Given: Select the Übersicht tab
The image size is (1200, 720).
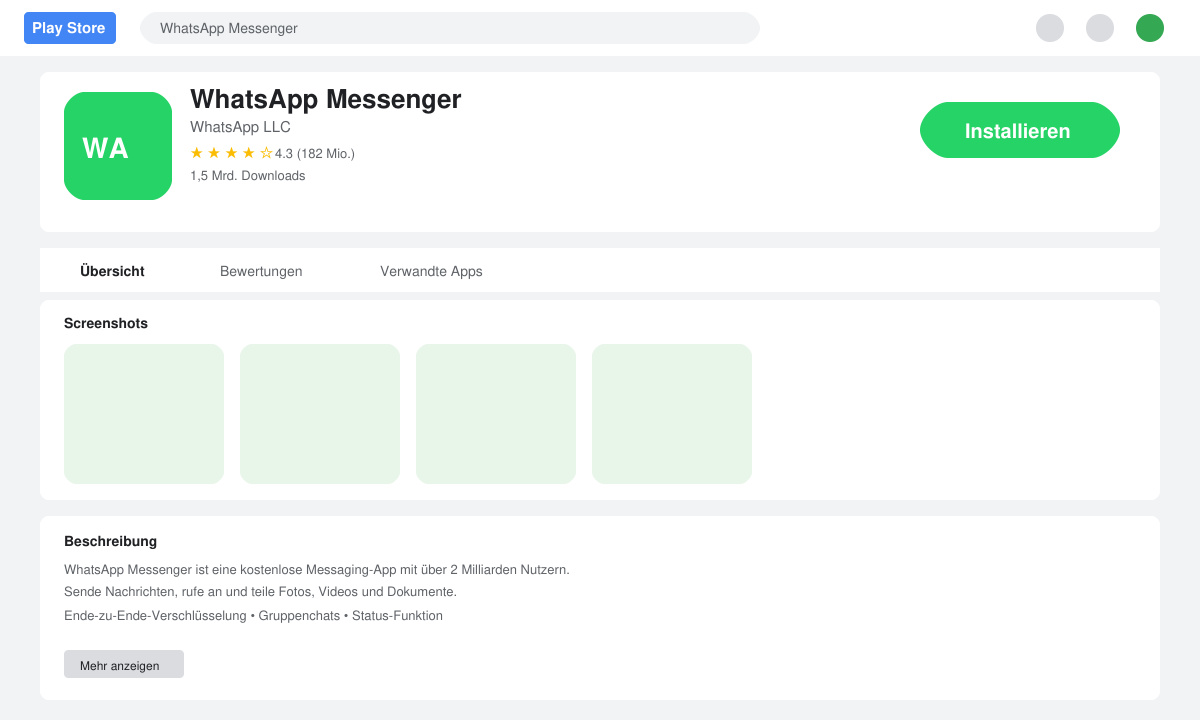Looking at the screenshot, I should 112,271.
